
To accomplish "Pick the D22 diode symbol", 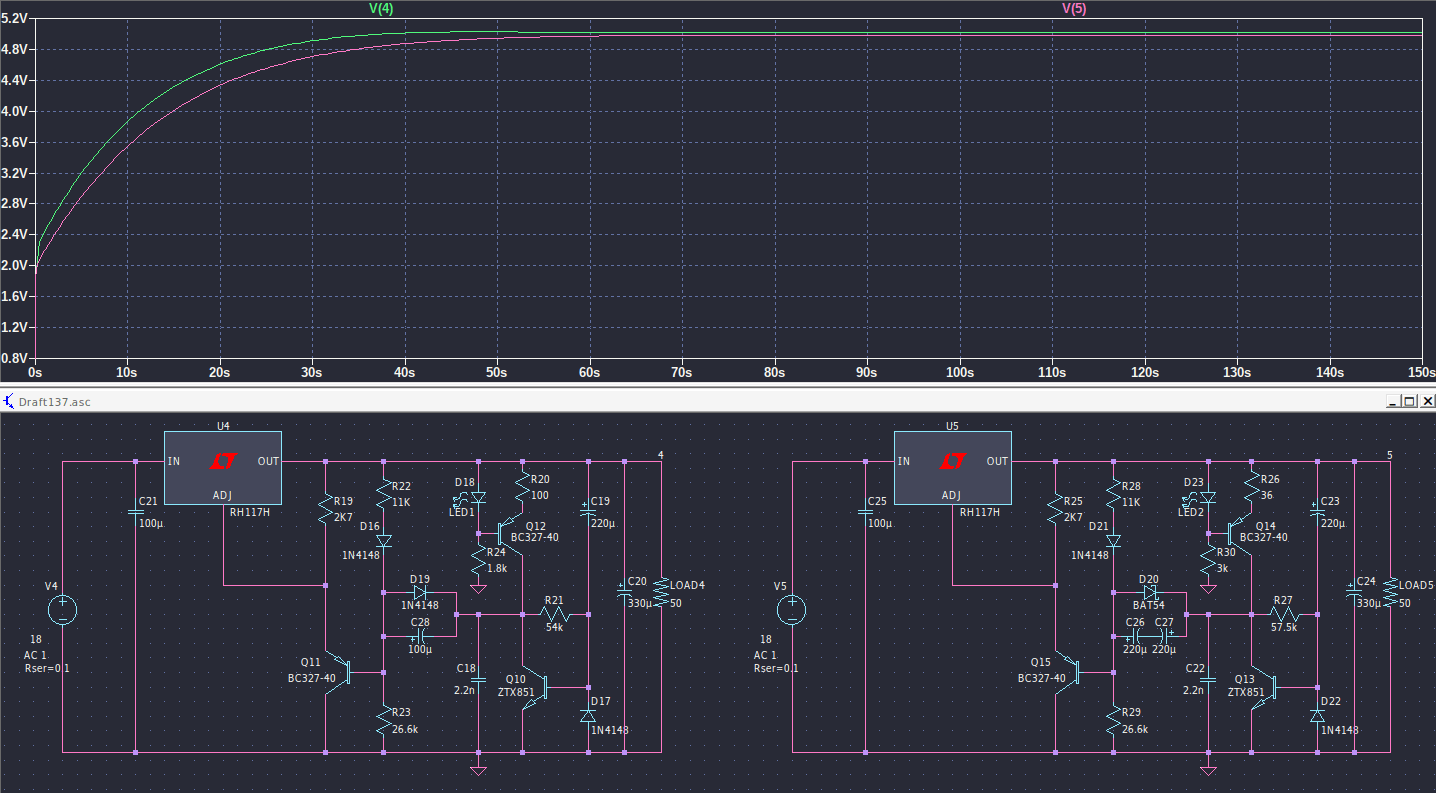I will point(1318,716).
